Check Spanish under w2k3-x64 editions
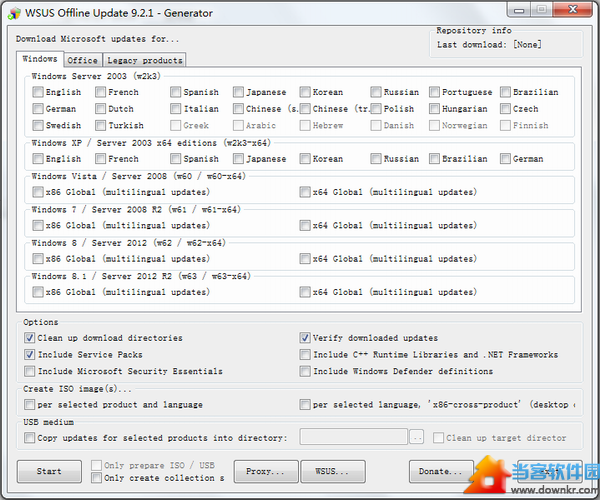Image resolution: width=600 pixels, height=500 pixels. [x=176, y=158]
